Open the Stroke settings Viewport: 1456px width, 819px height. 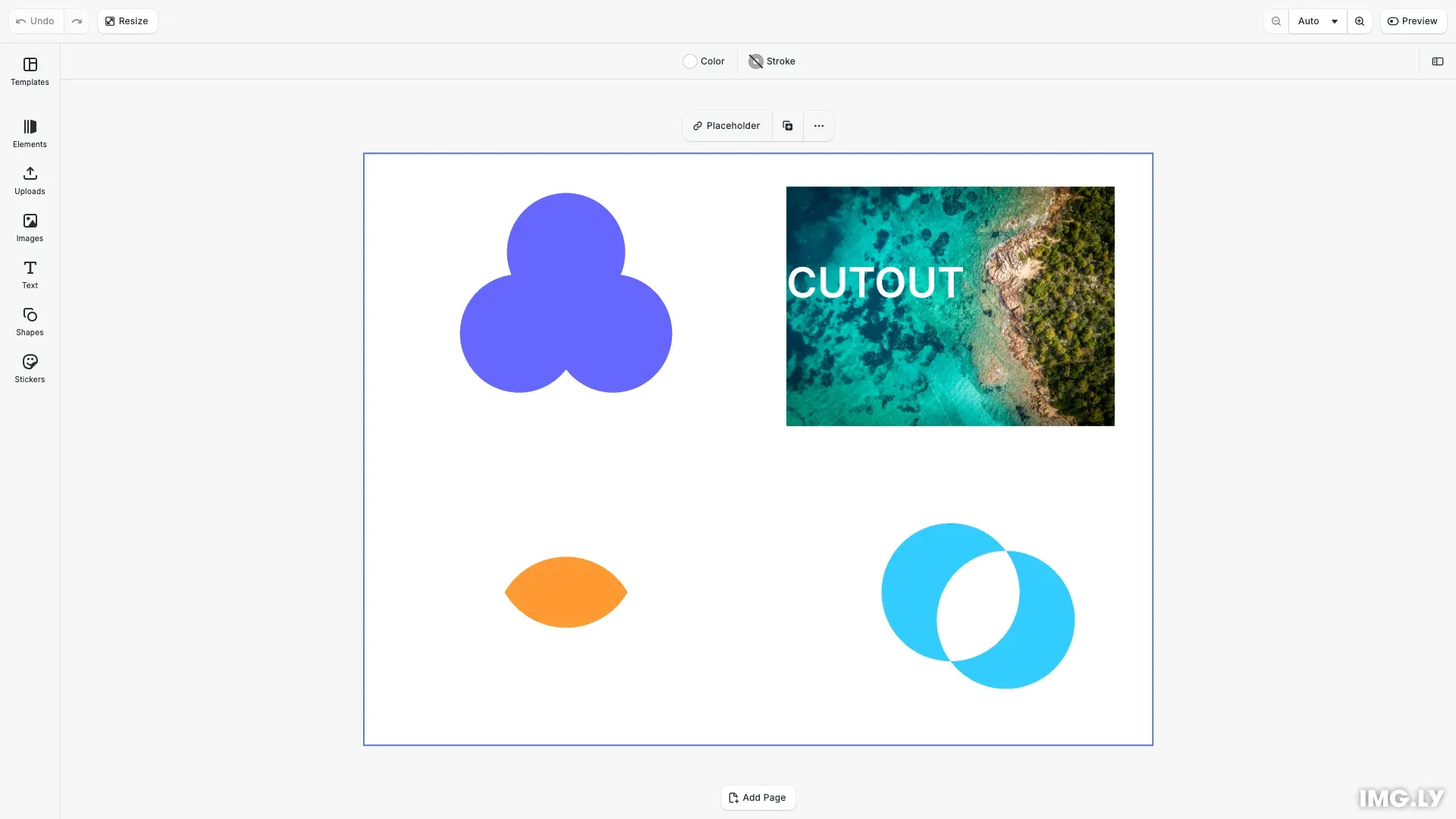click(772, 61)
